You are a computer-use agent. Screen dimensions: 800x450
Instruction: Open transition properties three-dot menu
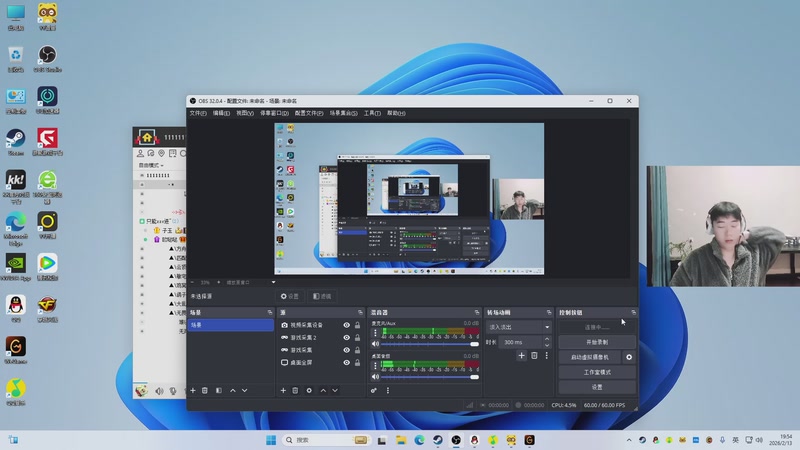click(546, 356)
